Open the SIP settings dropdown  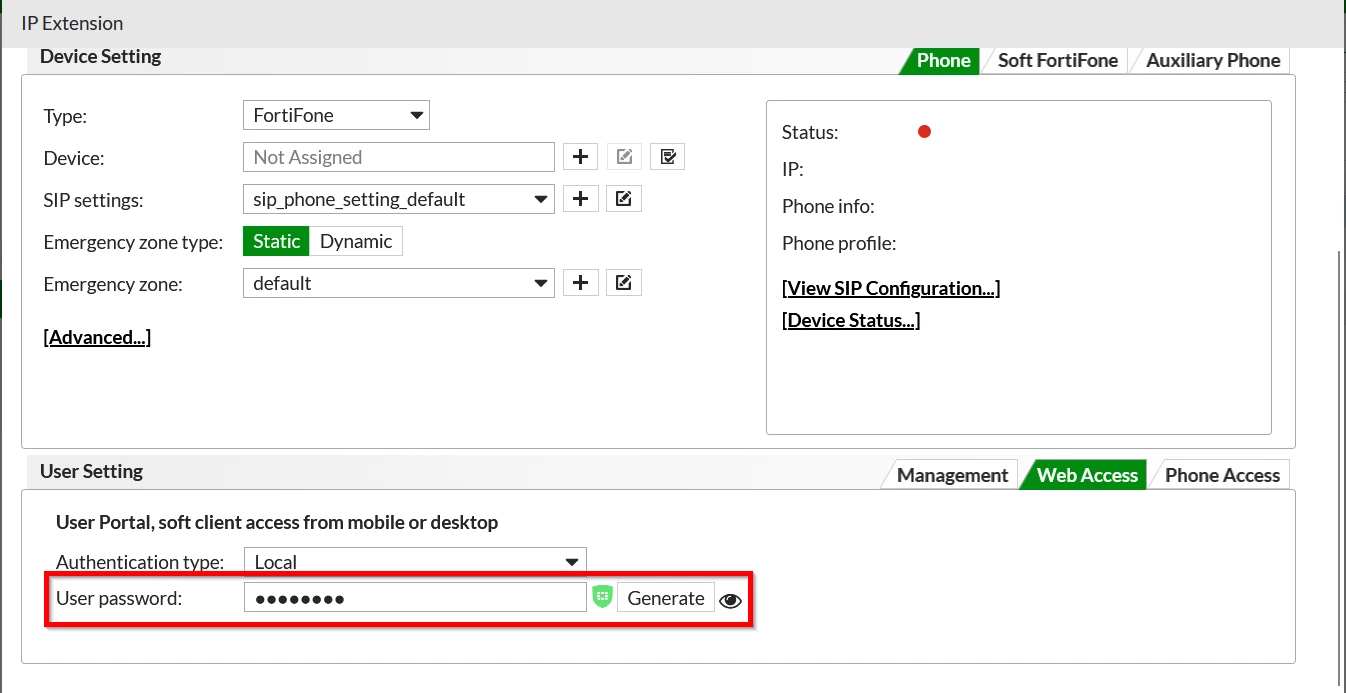398,199
